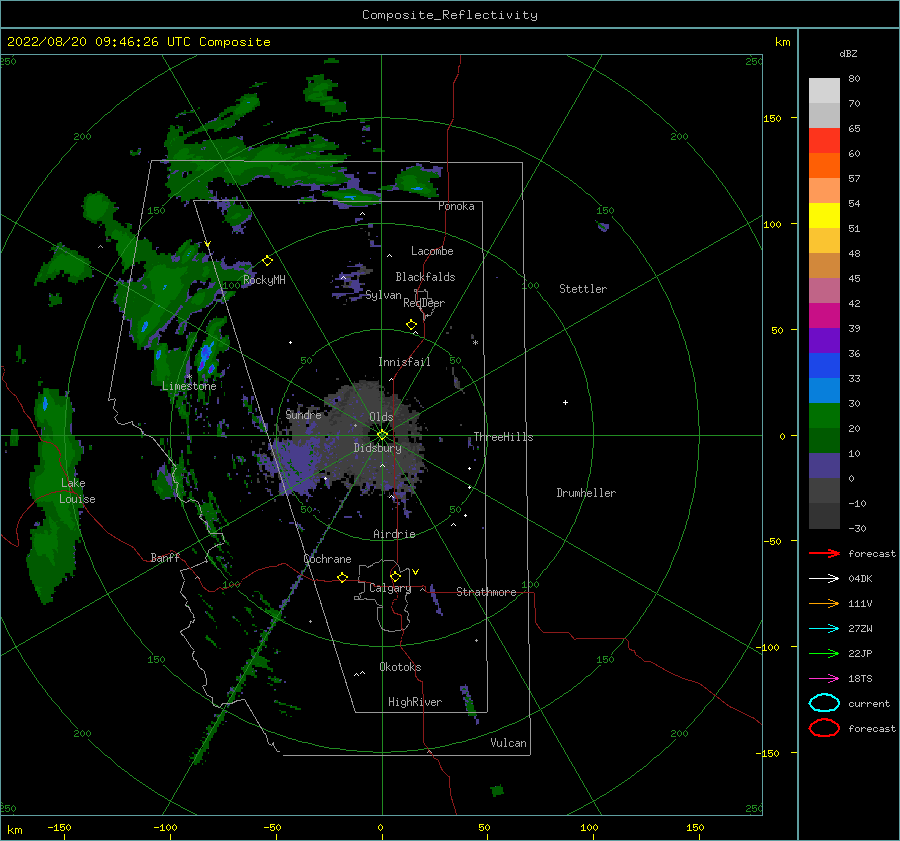
Task: Click the ThreeHills city label
Action: coord(503,437)
